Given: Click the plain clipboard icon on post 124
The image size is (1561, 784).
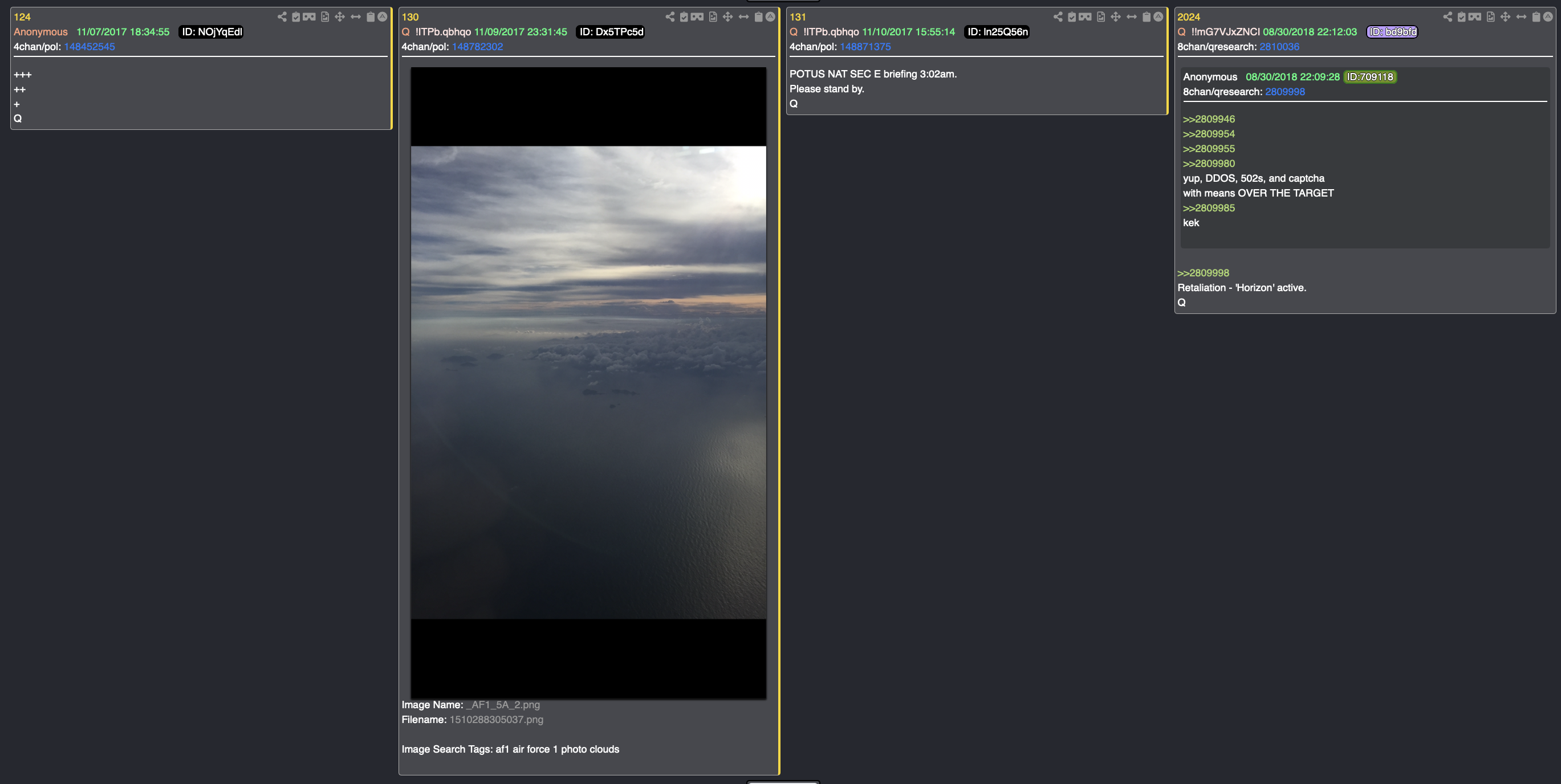Looking at the screenshot, I should [x=370, y=17].
